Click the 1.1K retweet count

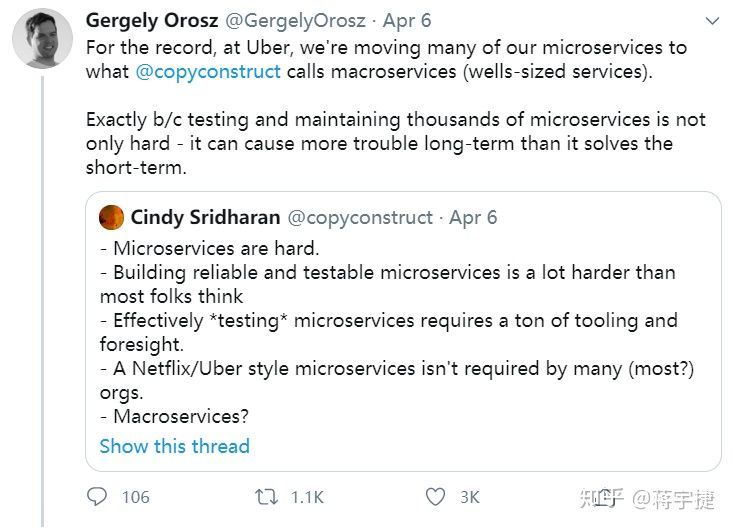click(307, 497)
